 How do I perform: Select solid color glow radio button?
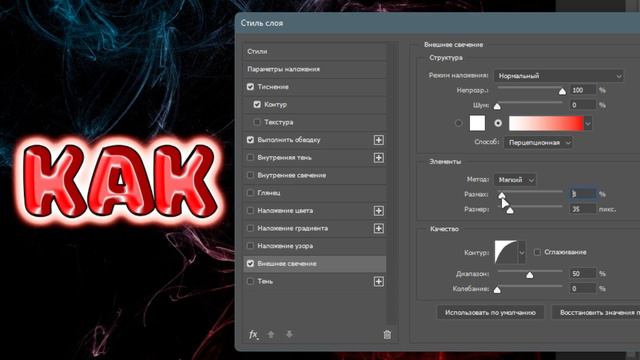(x=458, y=123)
